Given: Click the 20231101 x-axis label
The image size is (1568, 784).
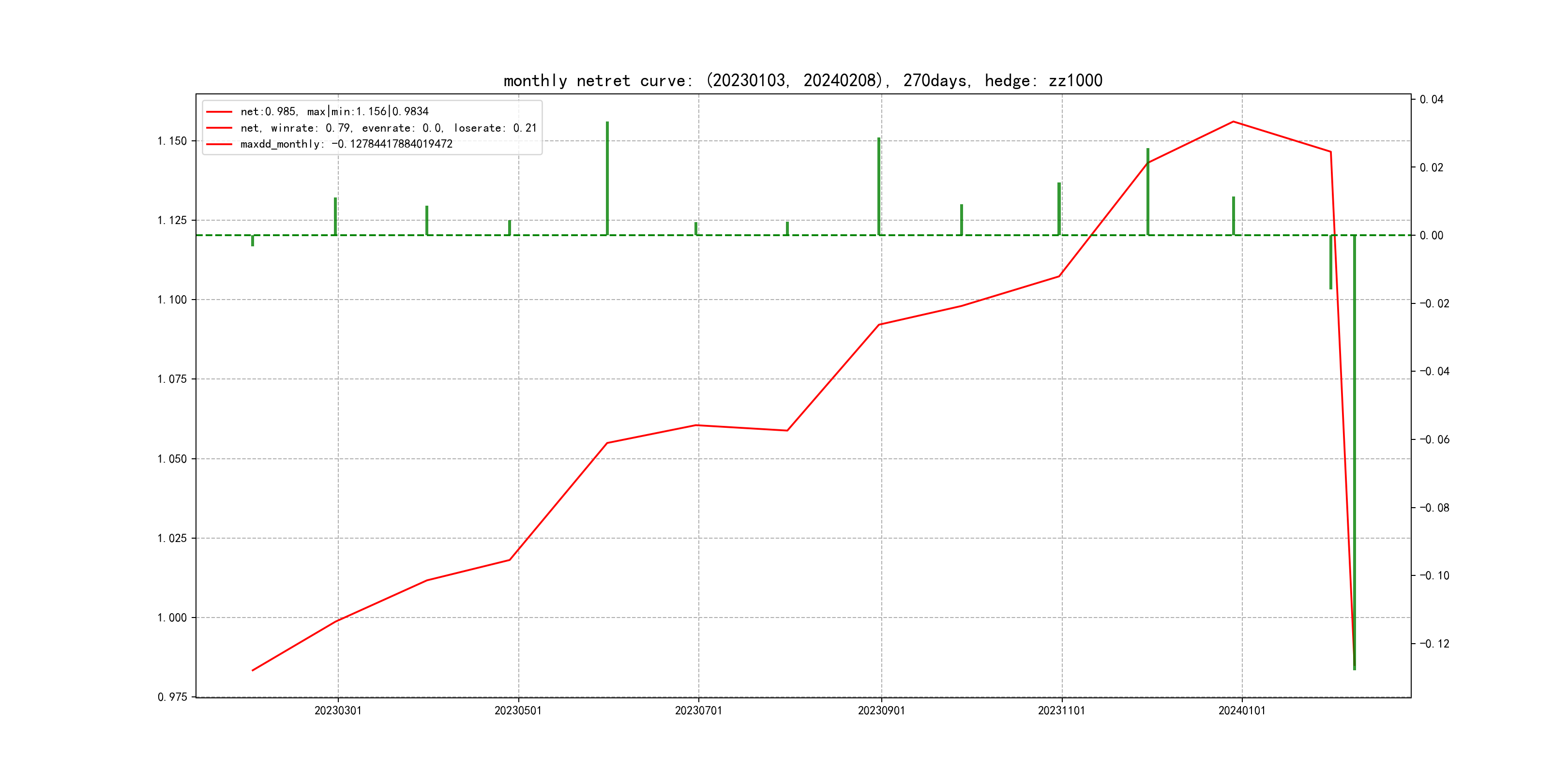Looking at the screenshot, I should click(x=1062, y=711).
